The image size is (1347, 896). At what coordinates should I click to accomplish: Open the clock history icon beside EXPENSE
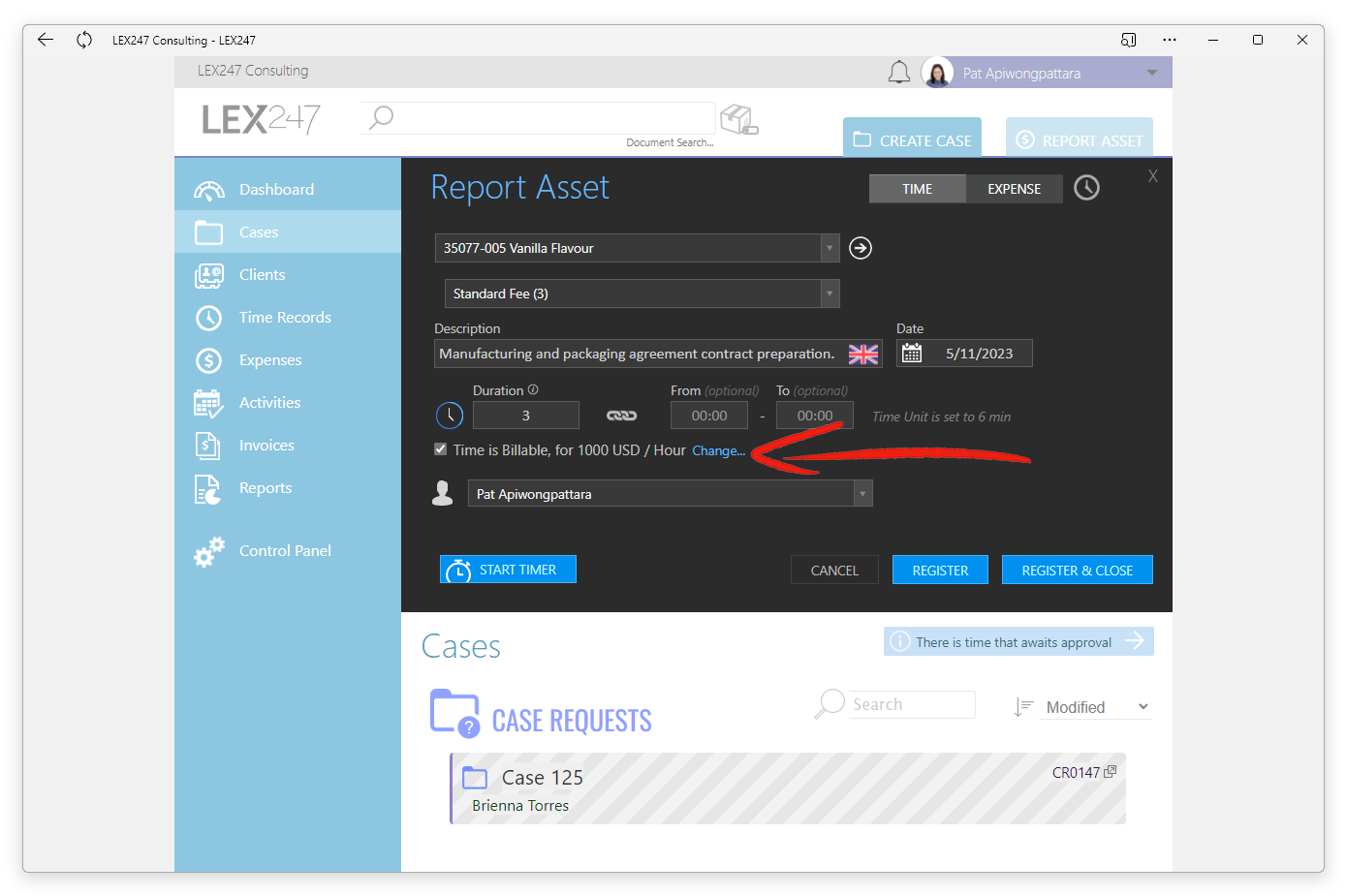point(1087,188)
